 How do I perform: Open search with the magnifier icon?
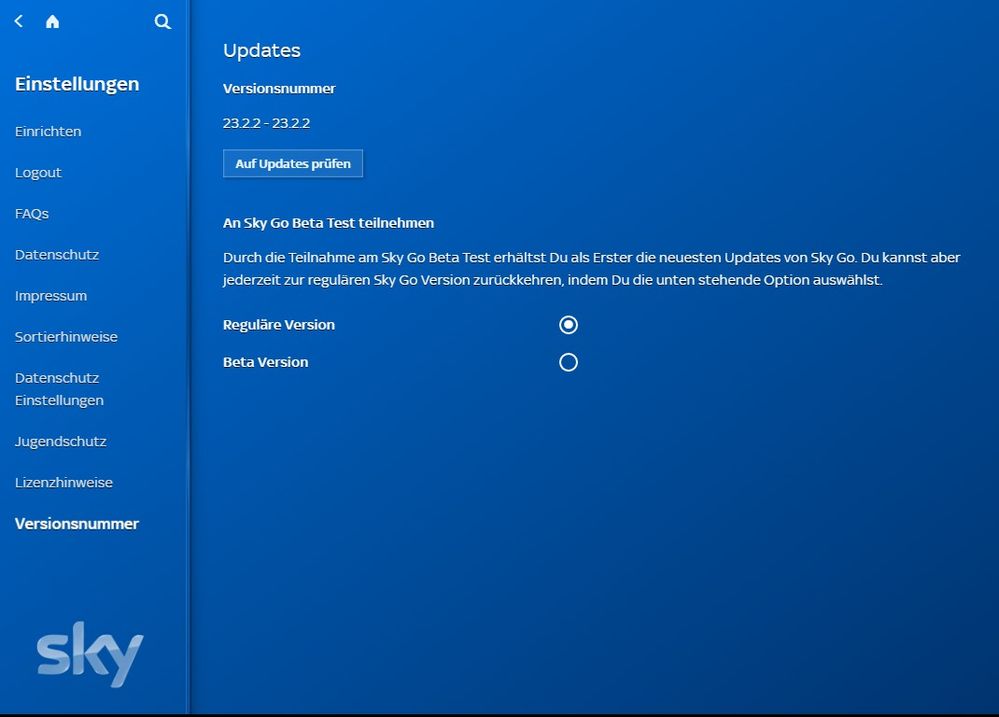click(162, 22)
